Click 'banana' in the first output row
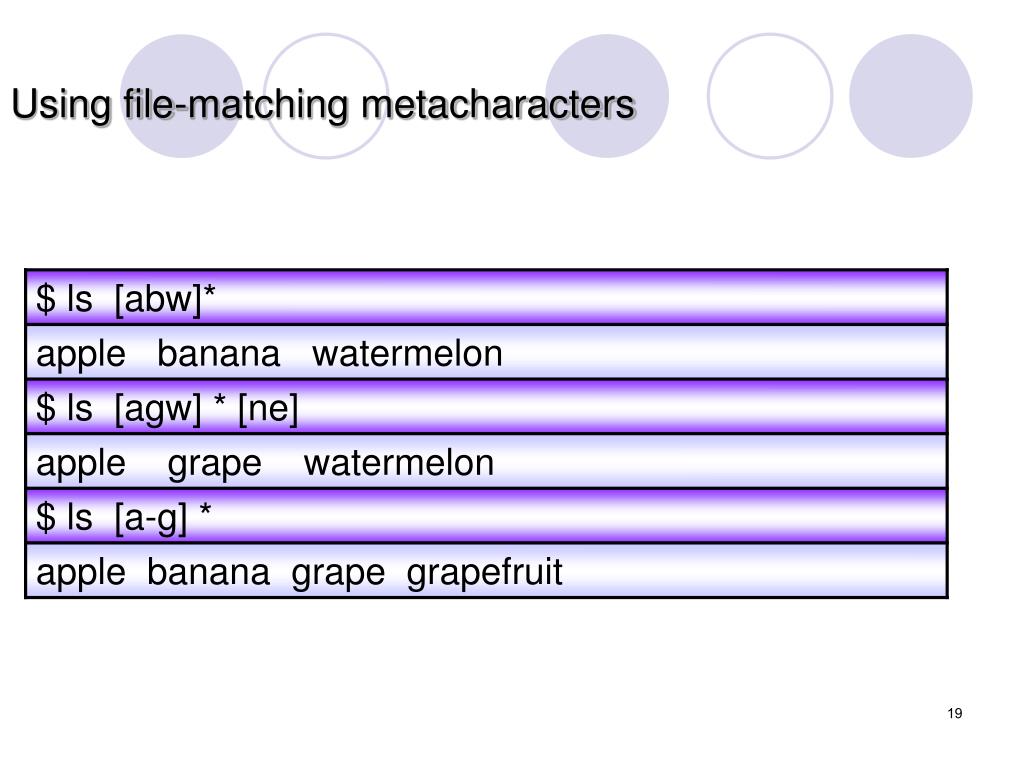The width and height of the screenshot is (1024, 768). [219, 354]
